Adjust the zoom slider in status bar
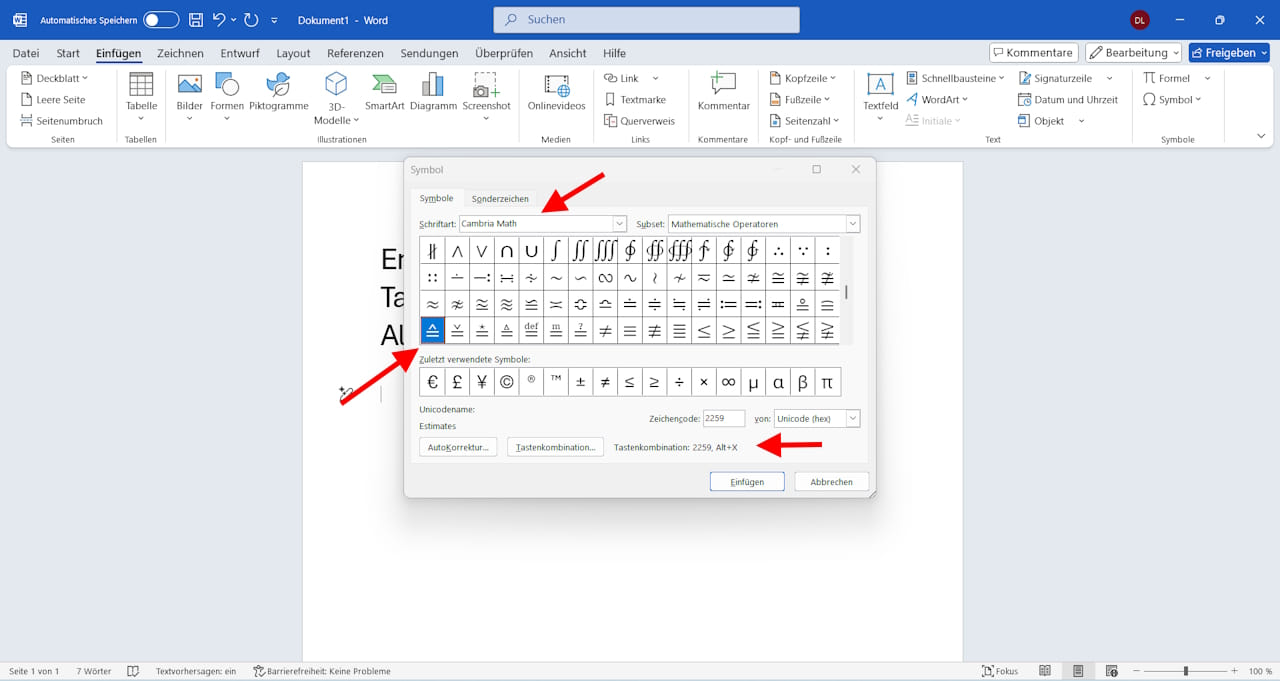Screen dimensions: 1280x681 click(1186, 671)
